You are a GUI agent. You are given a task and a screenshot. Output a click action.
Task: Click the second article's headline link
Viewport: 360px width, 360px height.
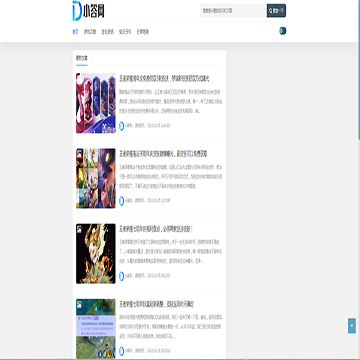click(163, 154)
